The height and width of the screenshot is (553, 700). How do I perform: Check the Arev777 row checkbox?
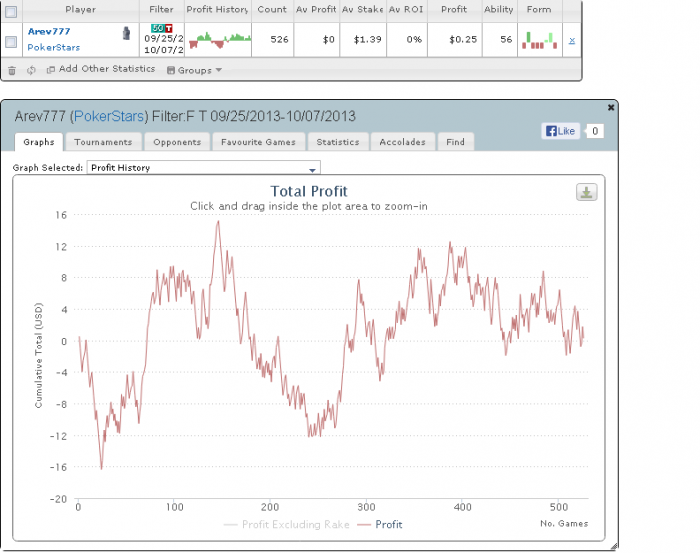tap(11, 42)
